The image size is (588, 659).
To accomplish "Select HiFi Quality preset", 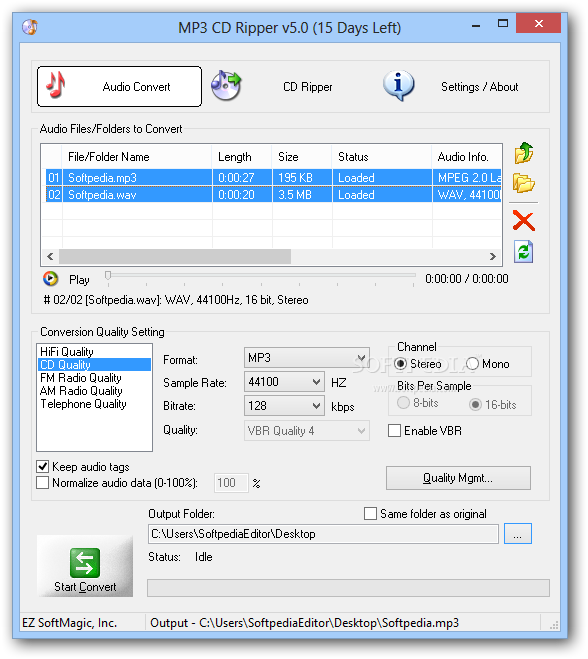I will [94, 352].
